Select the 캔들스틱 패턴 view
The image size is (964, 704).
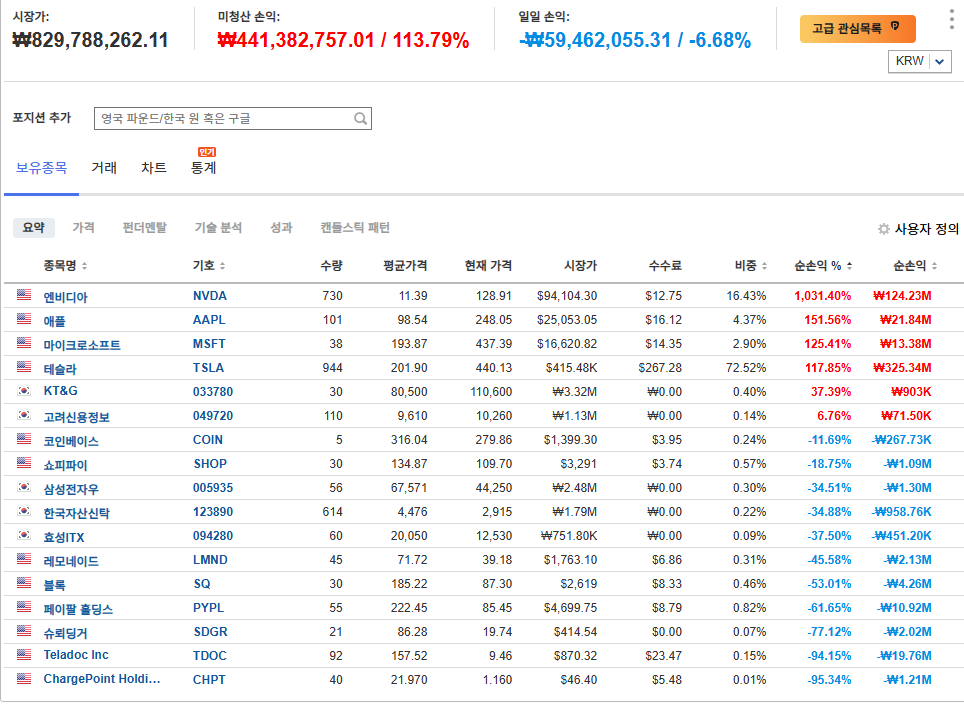[x=355, y=228]
